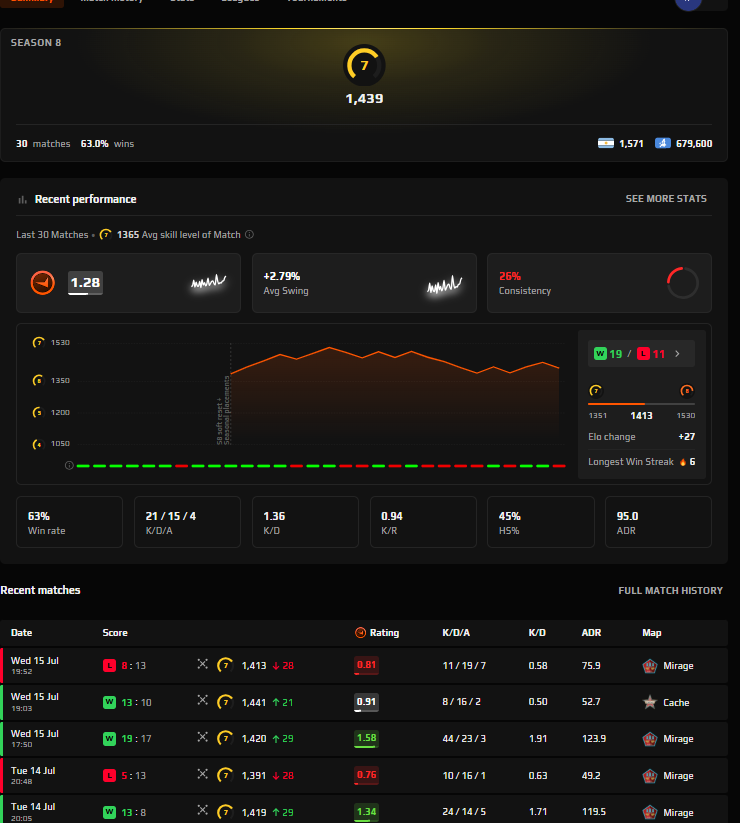
Task: Click the 44 / 23 / 3 K/D/A value
Action: (x=464, y=739)
